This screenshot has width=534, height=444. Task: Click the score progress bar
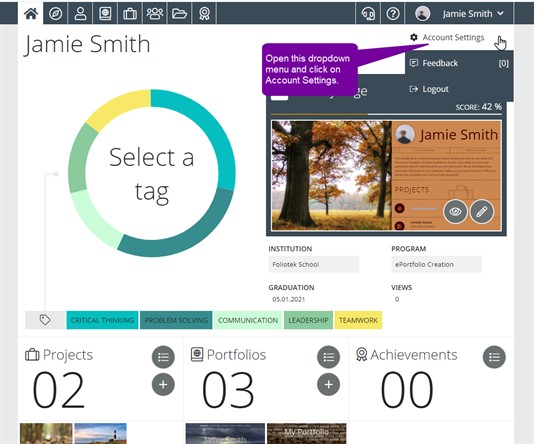click(x=387, y=114)
